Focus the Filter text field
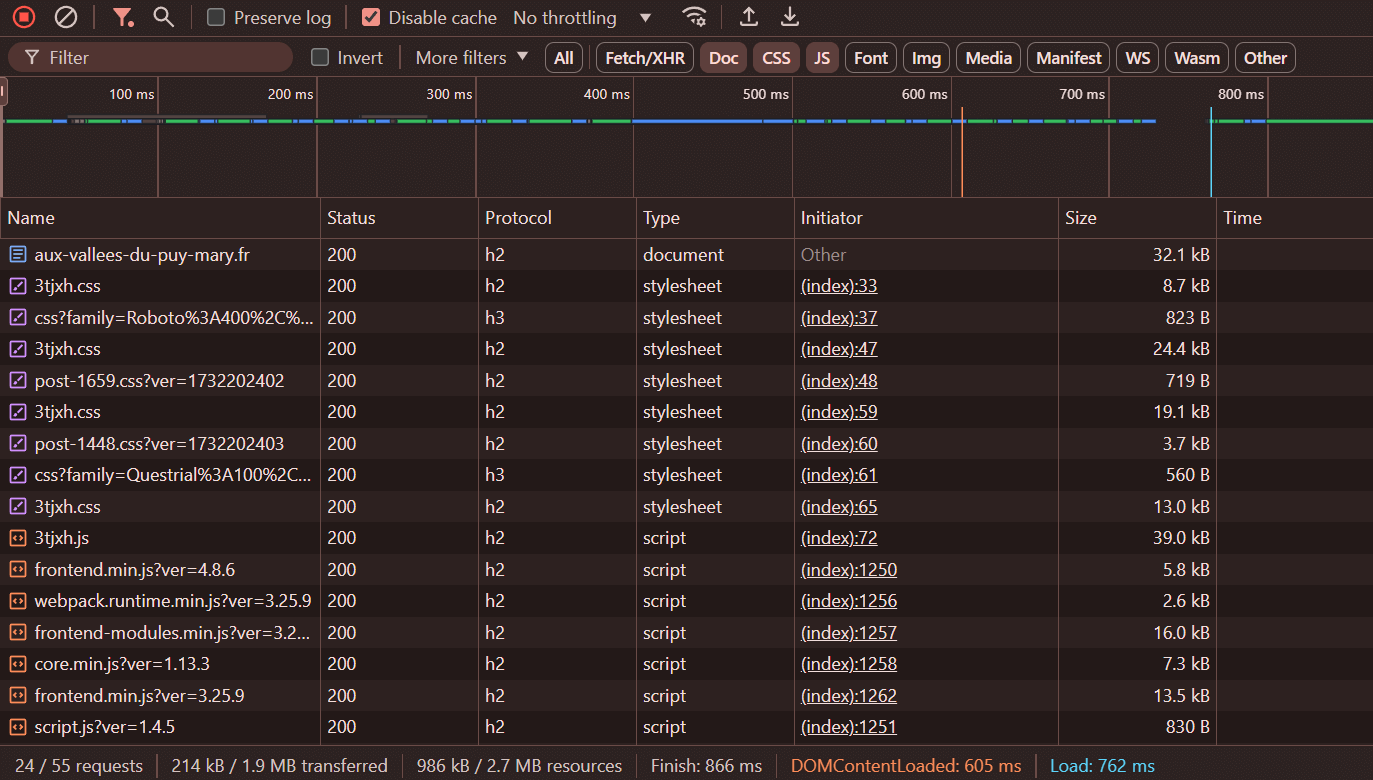This screenshot has width=1373, height=780. (150, 57)
